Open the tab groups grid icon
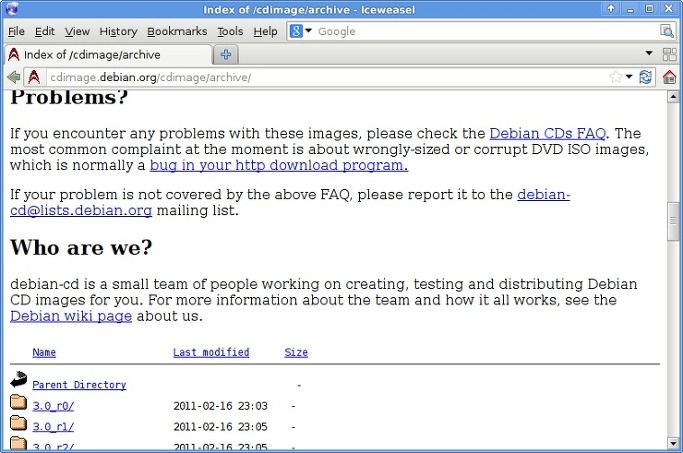 [x=669, y=54]
